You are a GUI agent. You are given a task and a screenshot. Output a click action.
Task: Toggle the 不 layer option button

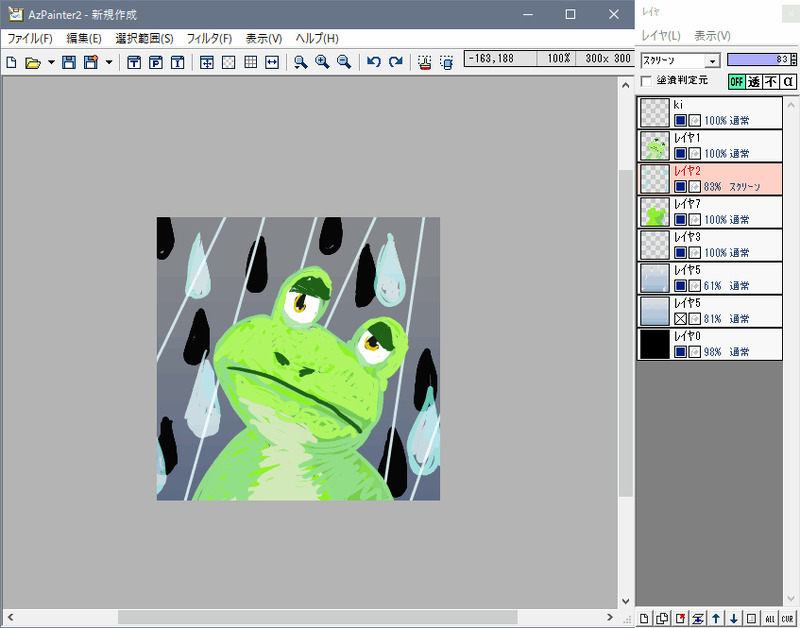click(770, 82)
